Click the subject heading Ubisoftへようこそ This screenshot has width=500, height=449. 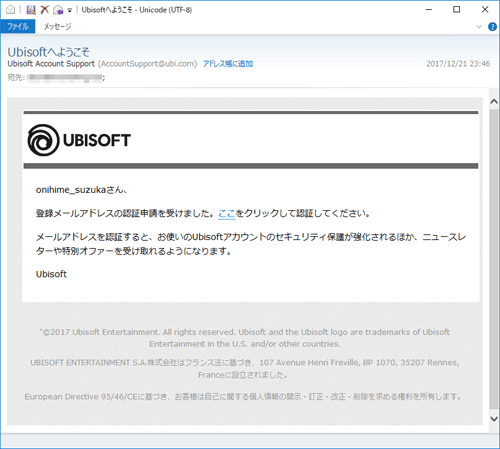coord(49,52)
